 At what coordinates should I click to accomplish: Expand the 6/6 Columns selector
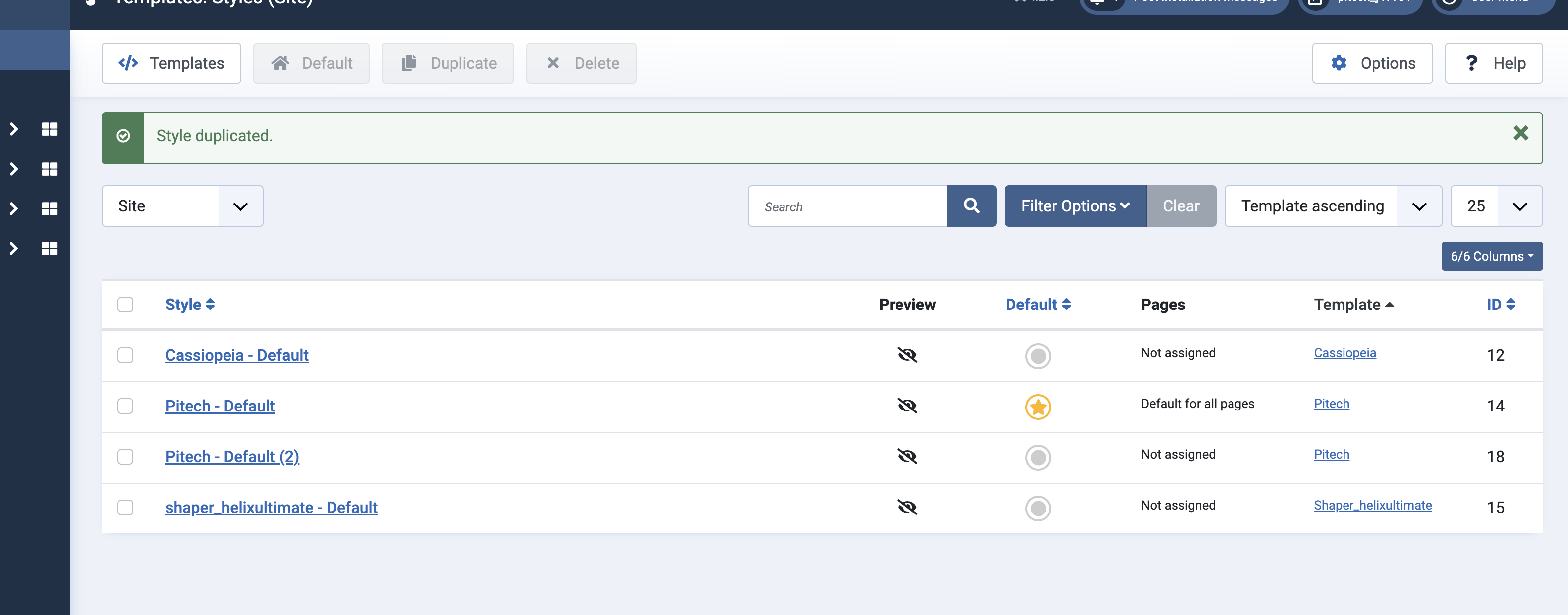pyautogui.click(x=1491, y=256)
